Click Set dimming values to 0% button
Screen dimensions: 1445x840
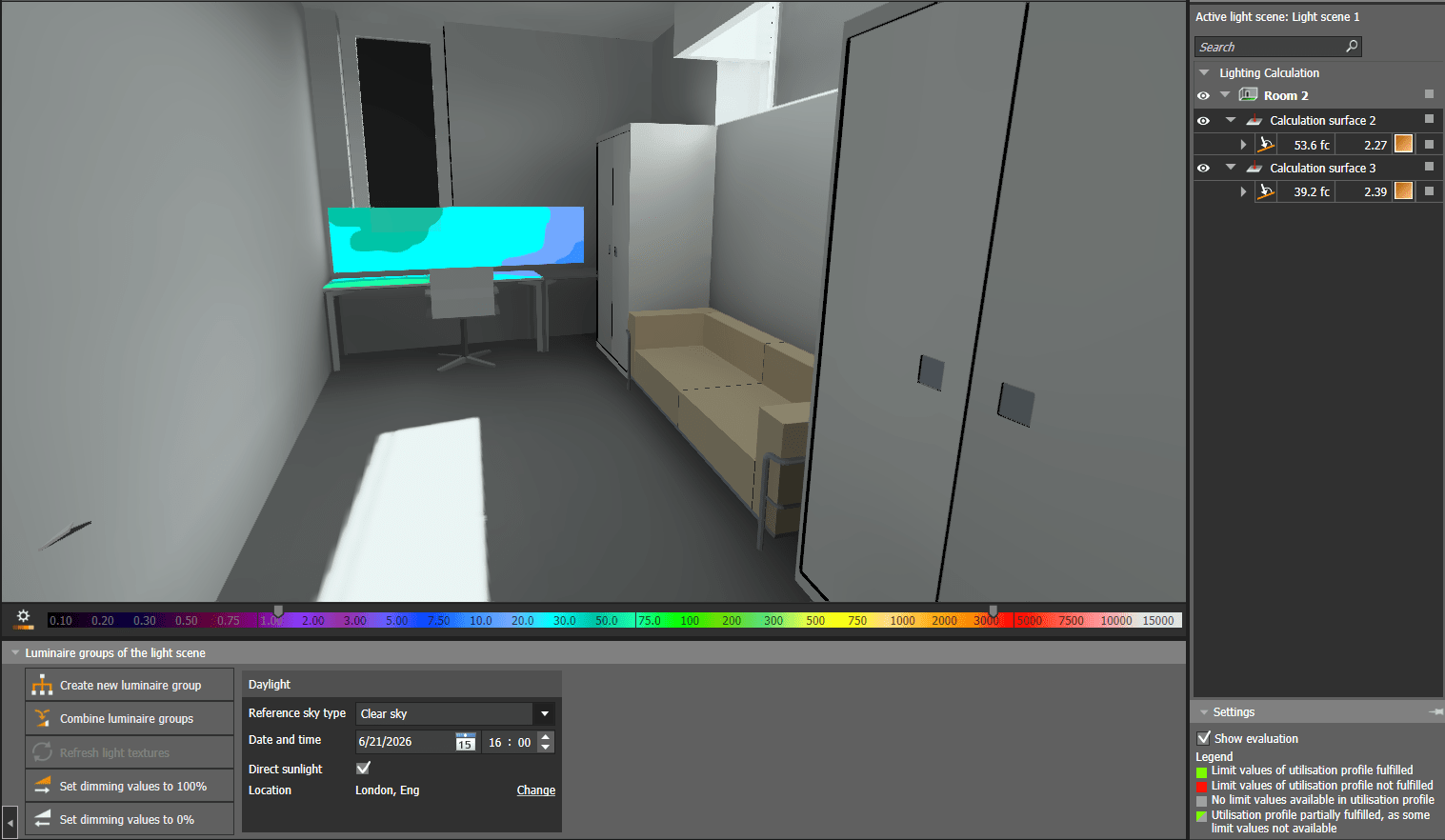pos(130,819)
